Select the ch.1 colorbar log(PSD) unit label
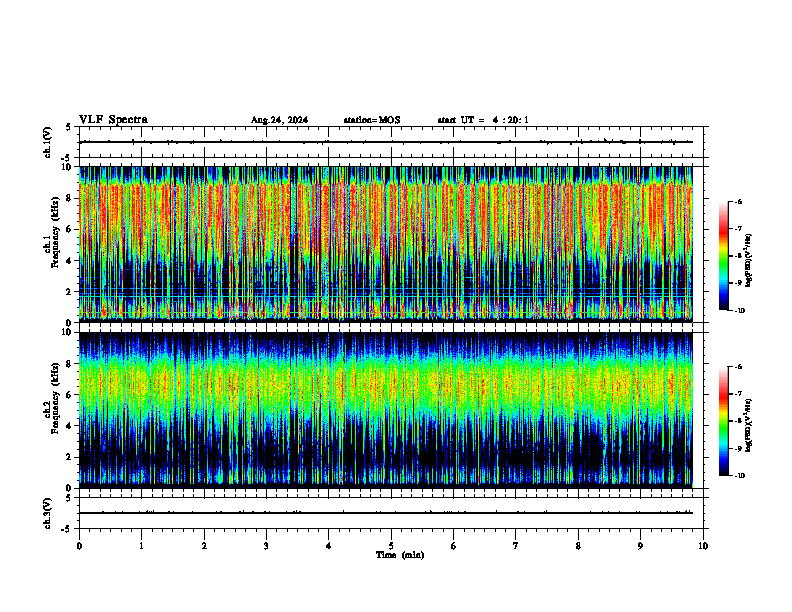 (x=749, y=261)
